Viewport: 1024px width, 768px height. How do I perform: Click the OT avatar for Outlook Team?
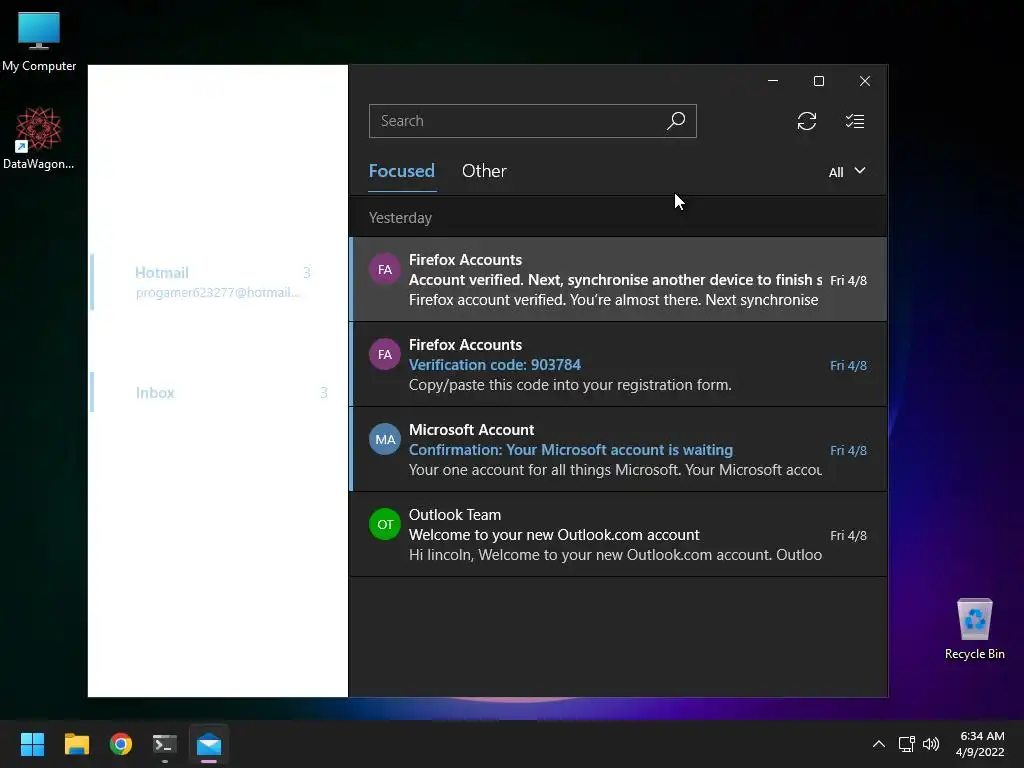pos(385,524)
